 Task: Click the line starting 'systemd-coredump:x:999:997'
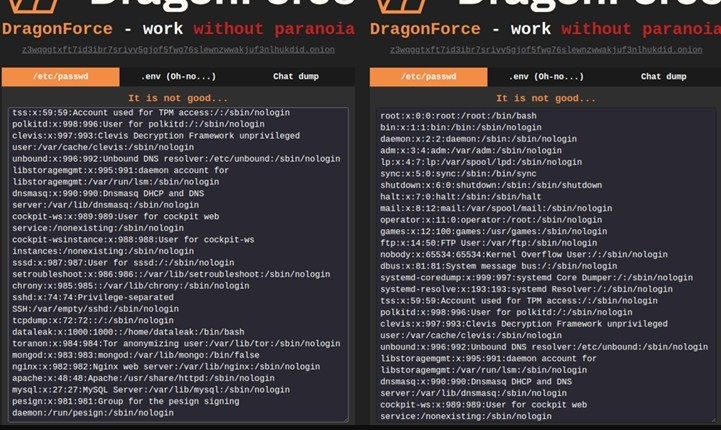point(536,278)
